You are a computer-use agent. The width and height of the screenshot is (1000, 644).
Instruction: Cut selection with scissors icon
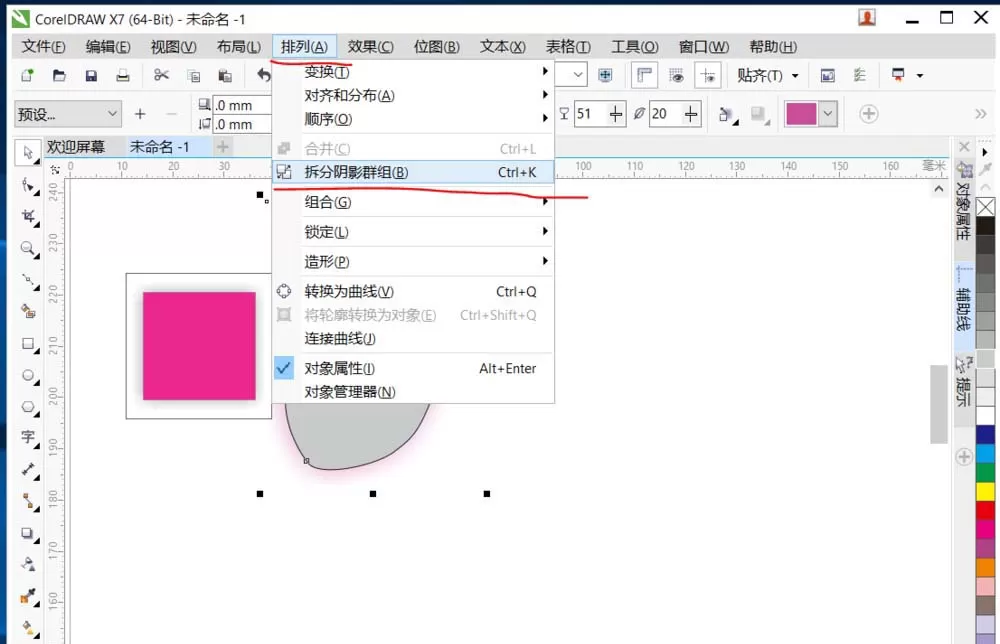161,75
